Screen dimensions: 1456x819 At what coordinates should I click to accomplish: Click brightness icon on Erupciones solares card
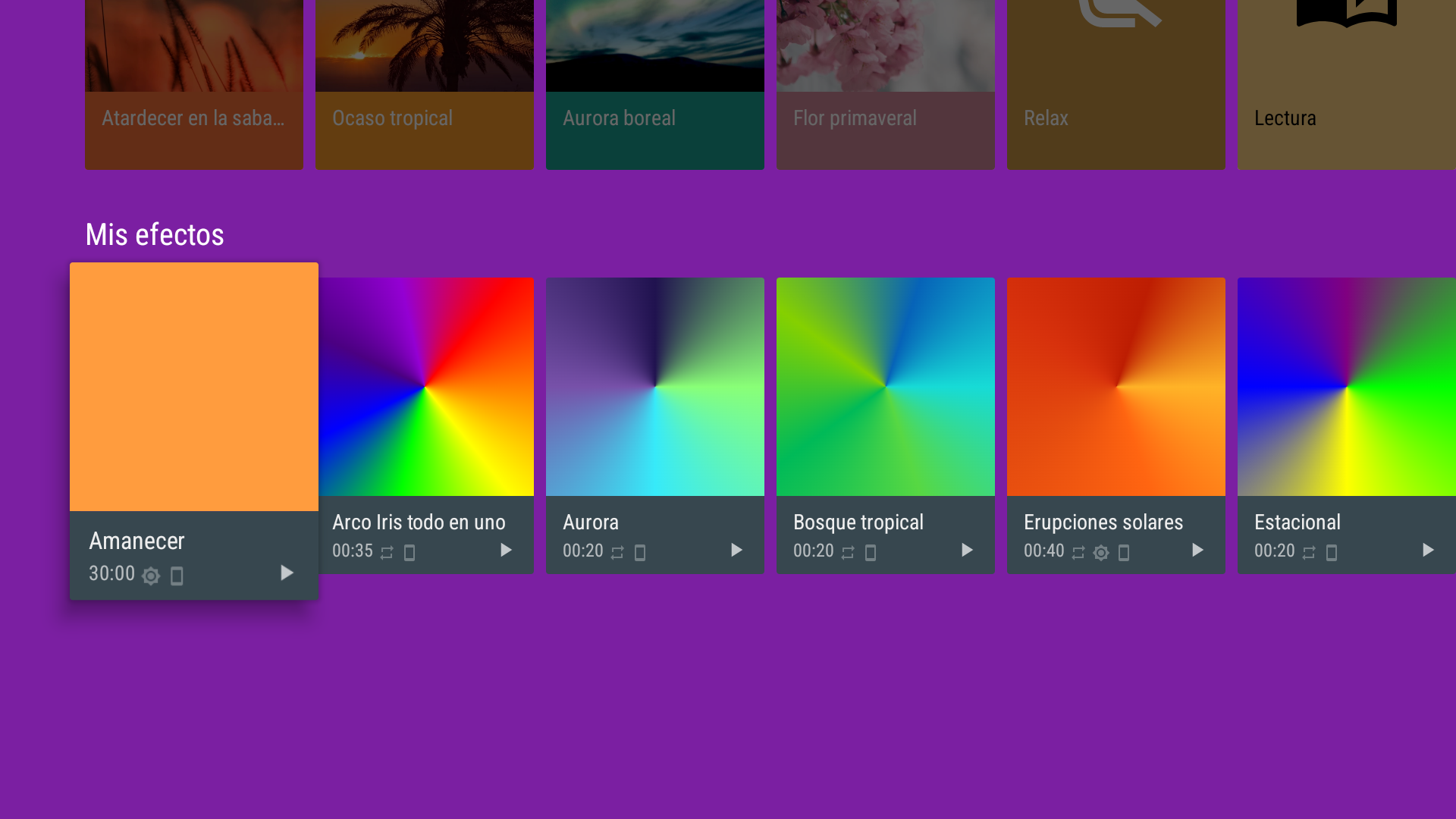1101,553
